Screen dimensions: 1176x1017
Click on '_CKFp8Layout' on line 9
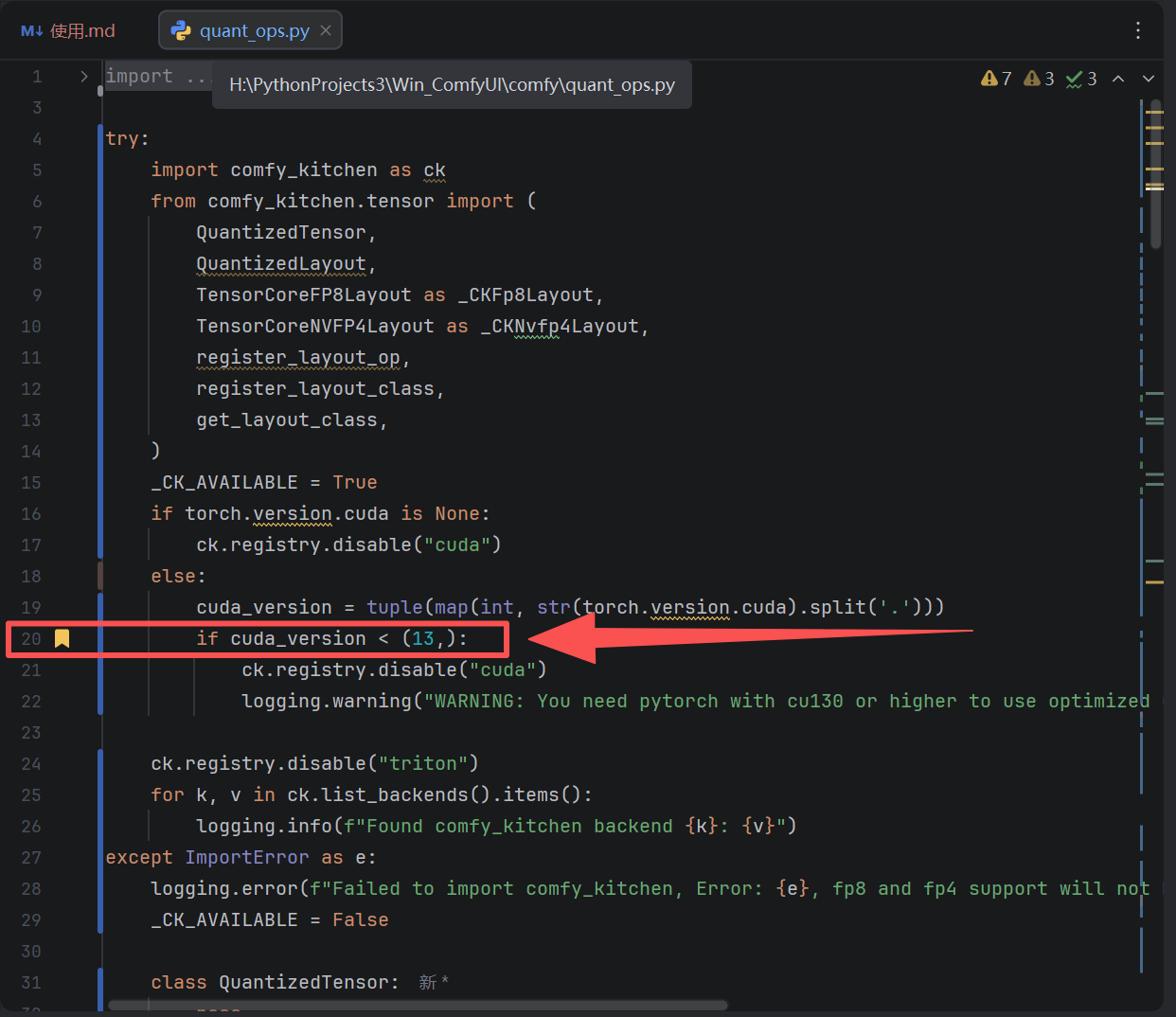point(526,294)
